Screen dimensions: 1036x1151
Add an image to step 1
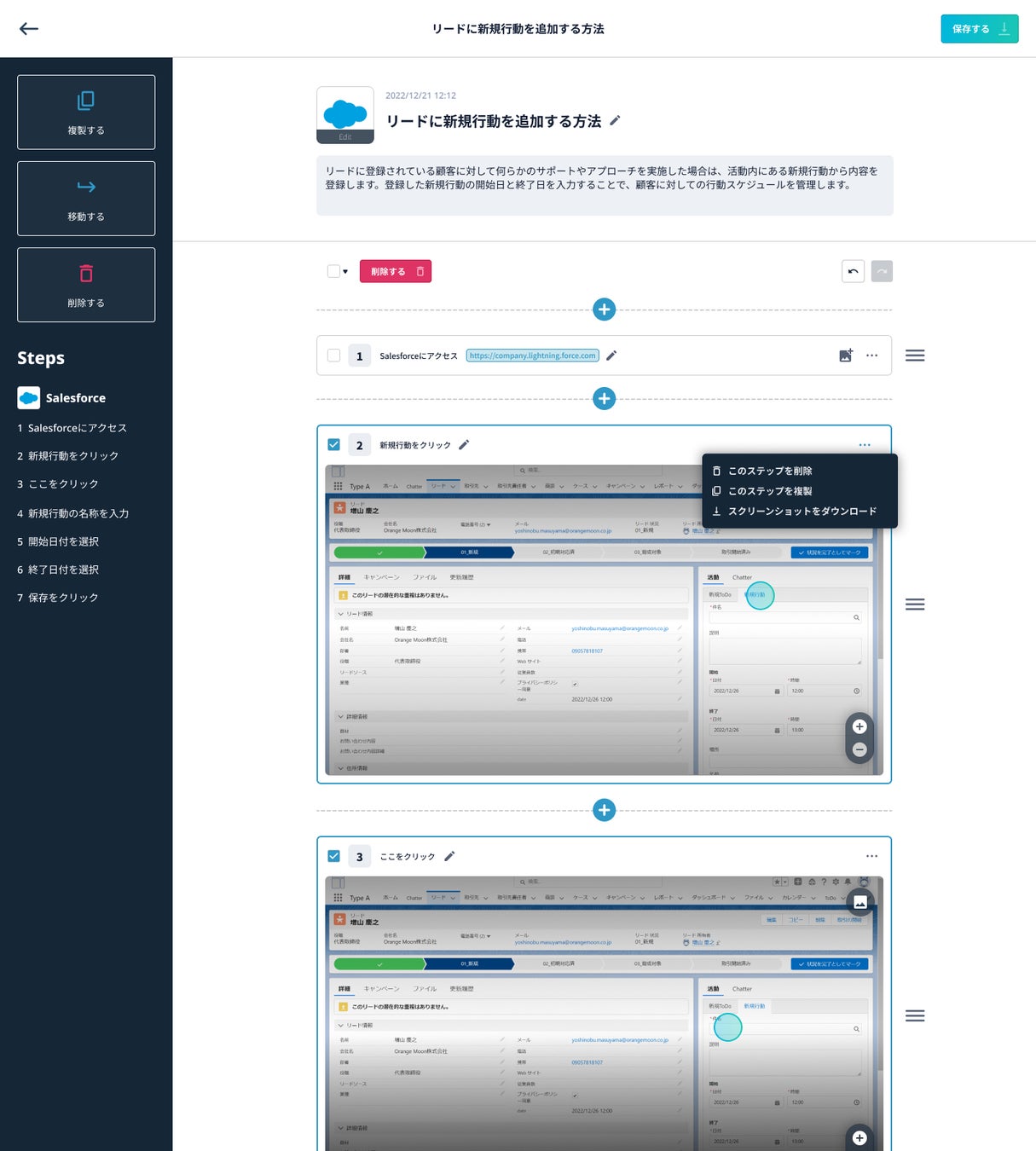click(845, 356)
